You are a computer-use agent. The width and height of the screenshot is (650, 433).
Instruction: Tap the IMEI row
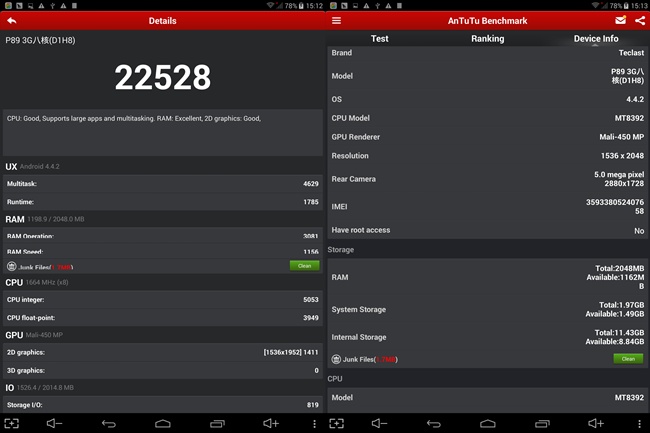488,206
